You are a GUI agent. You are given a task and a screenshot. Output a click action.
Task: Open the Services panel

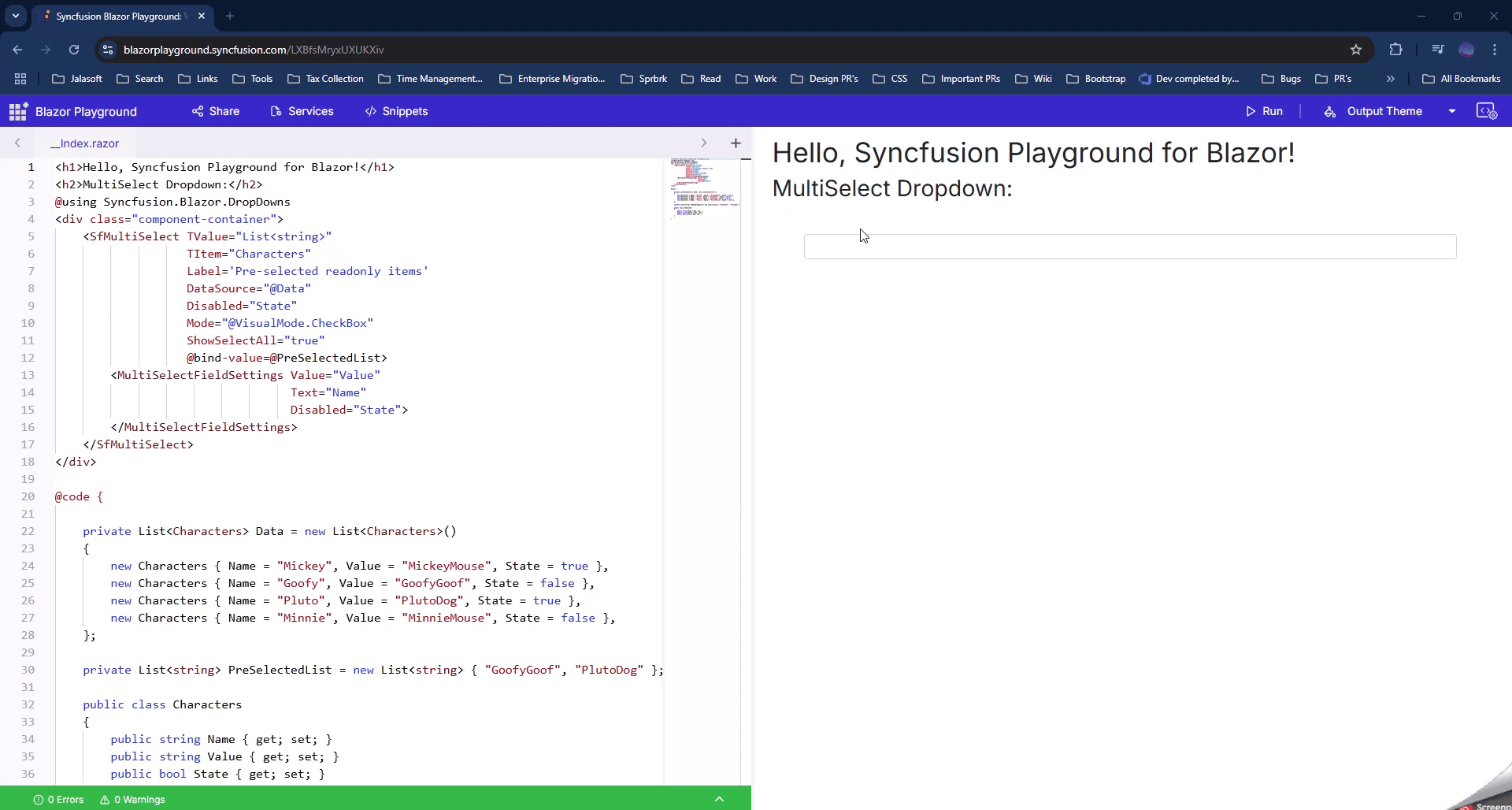pos(302,111)
